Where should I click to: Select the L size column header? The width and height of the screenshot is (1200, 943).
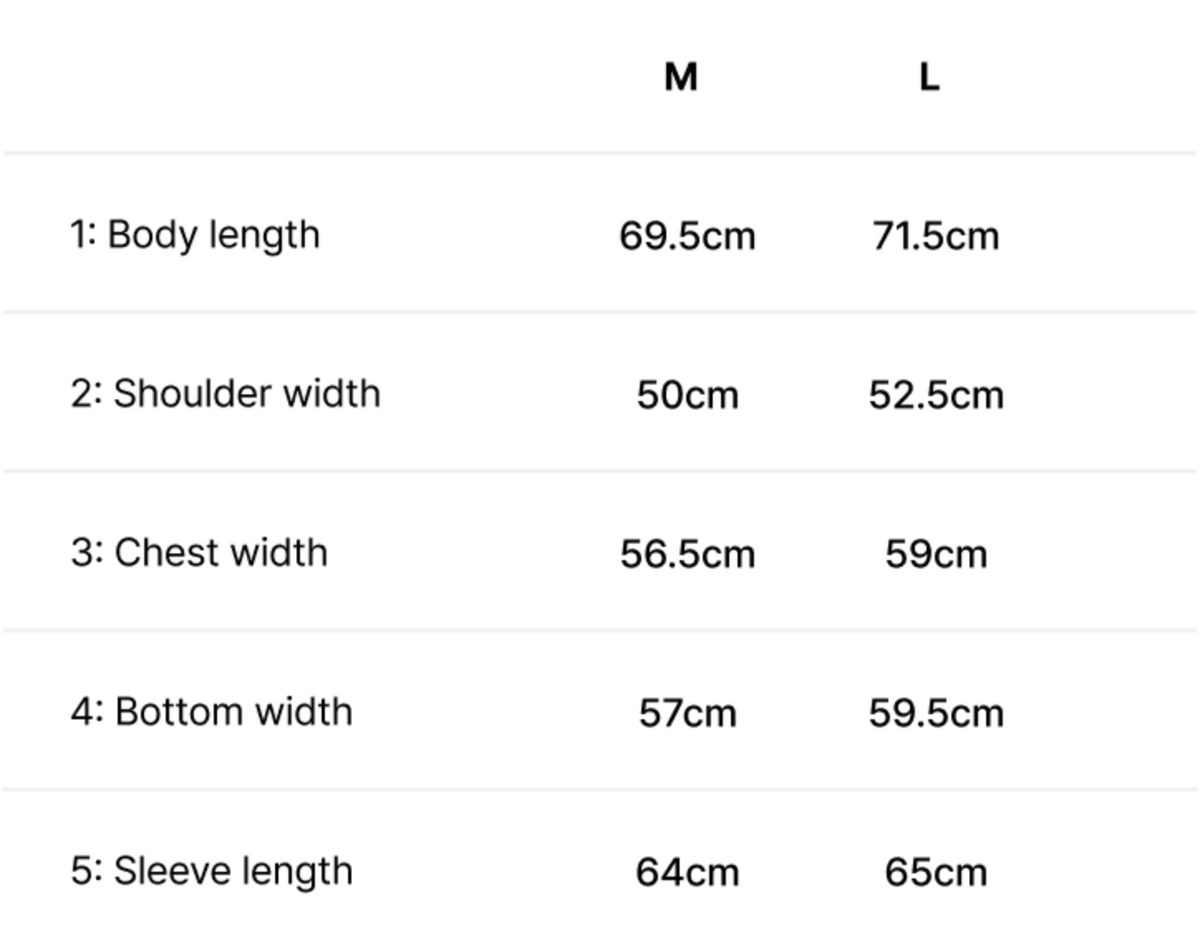929,77
